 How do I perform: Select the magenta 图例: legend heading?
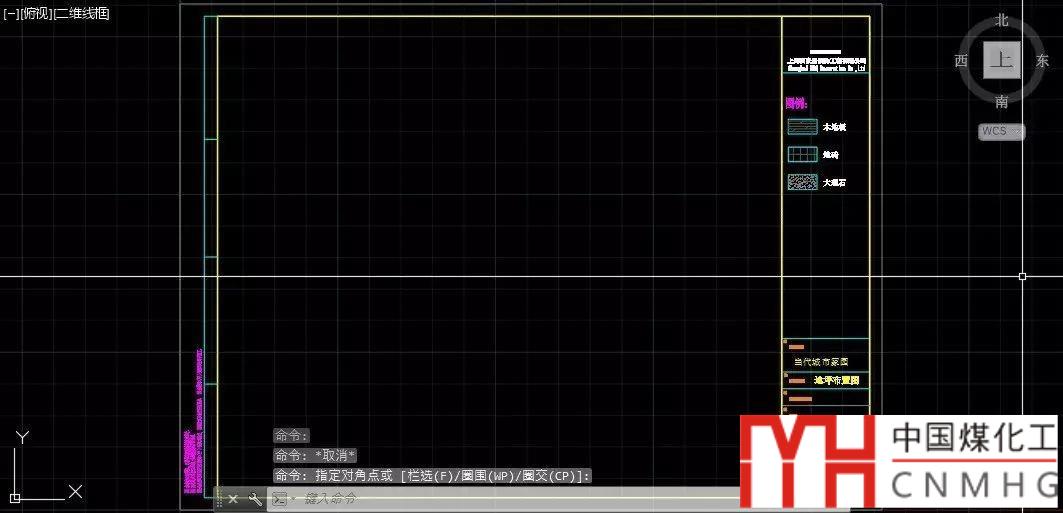(x=796, y=103)
